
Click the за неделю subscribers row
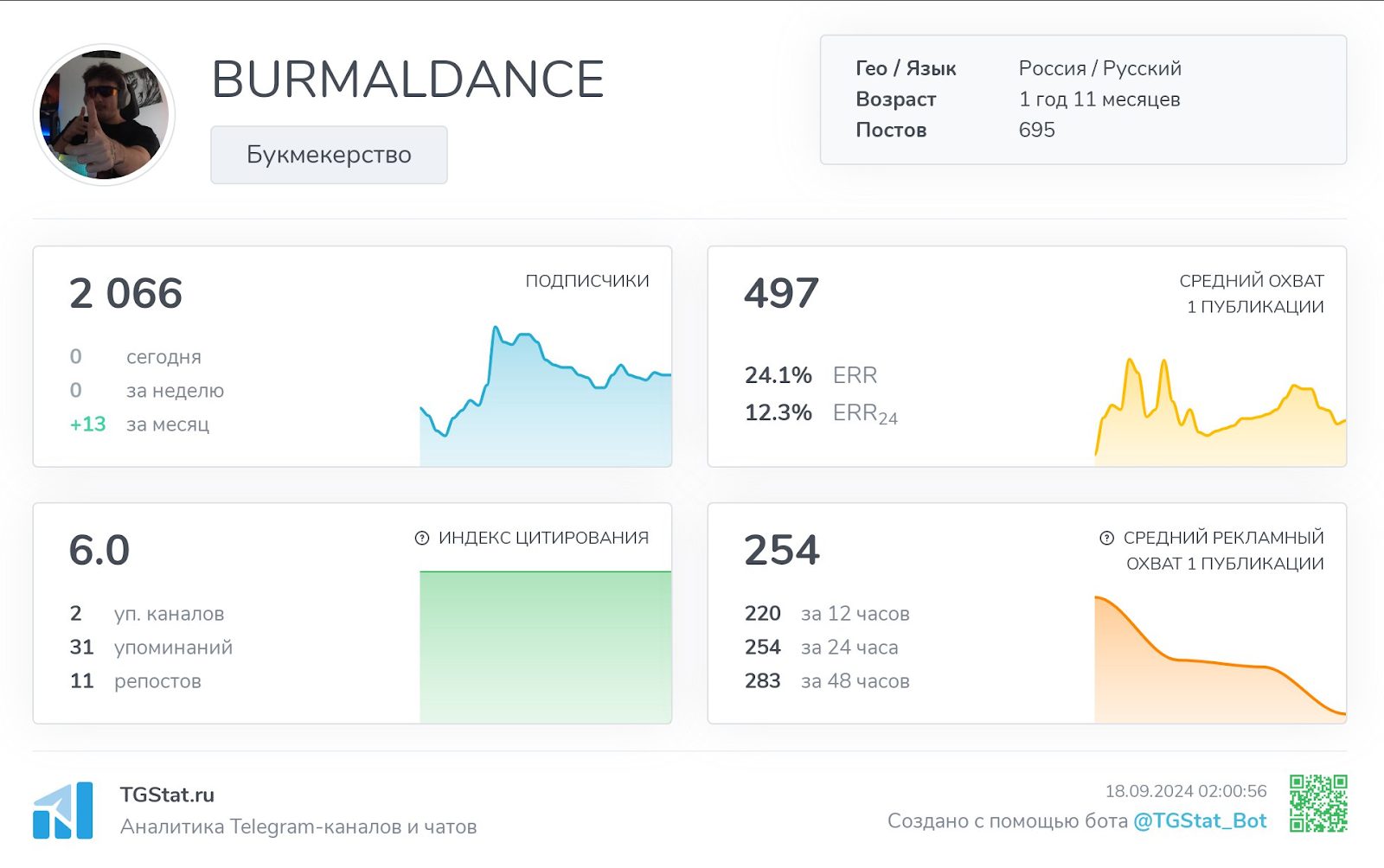tap(147, 391)
